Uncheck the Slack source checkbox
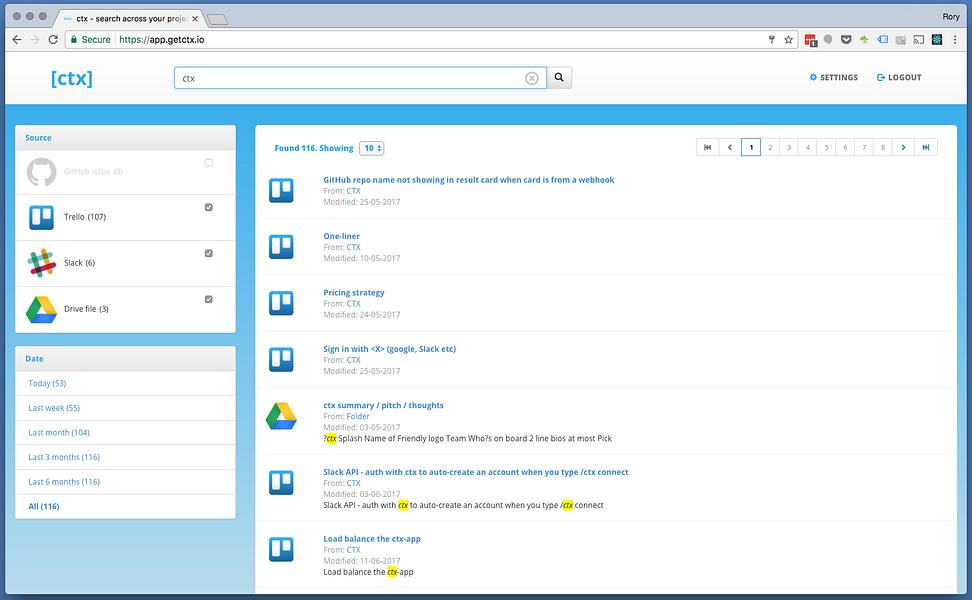This screenshot has height=600, width=972. (208, 254)
